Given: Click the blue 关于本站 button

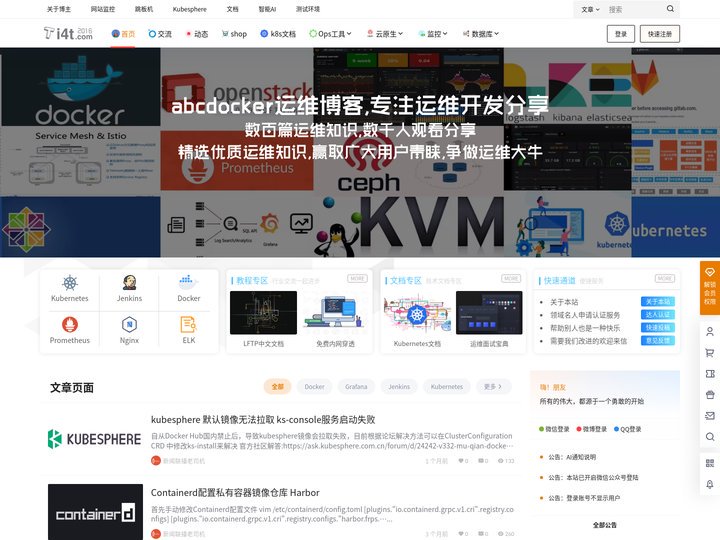Looking at the screenshot, I should pyautogui.click(x=658, y=302).
